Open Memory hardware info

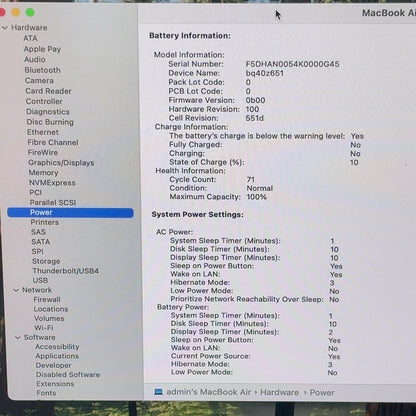coord(43,173)
